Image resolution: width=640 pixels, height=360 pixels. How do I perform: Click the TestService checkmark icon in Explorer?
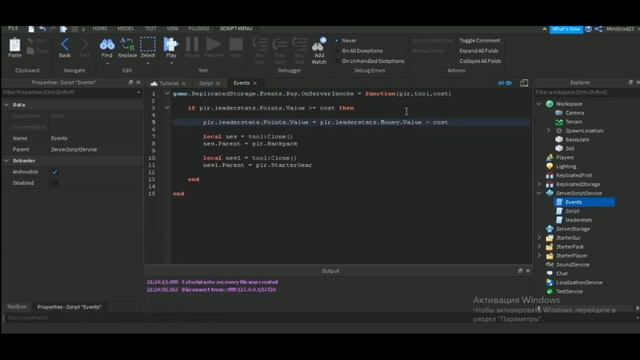pos(550,291)
